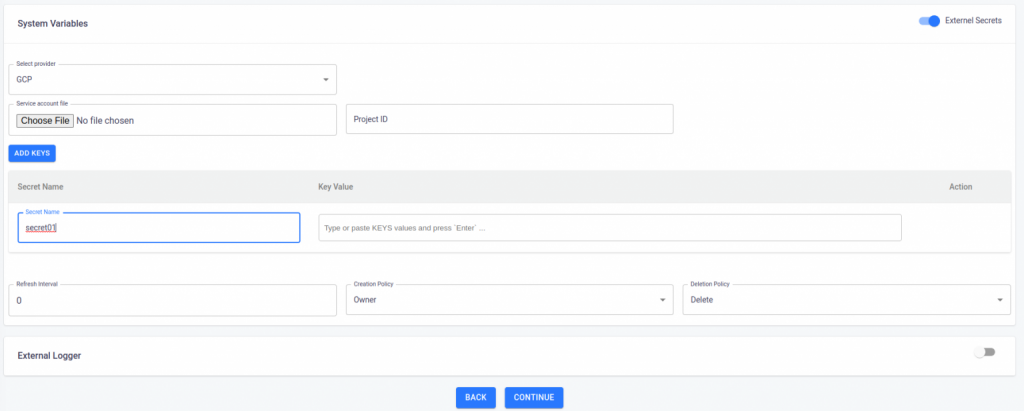Click the Deletion Policy caret arrow

tap(1000, 299)
